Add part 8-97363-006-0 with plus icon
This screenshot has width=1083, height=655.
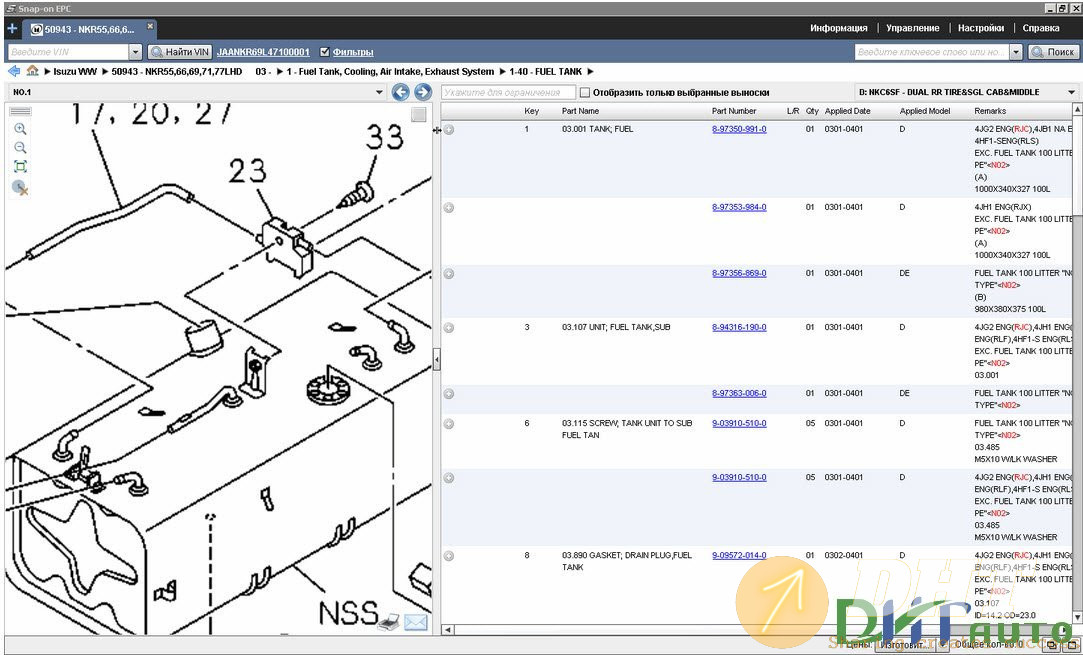pyautogui.click(x=449, y=394)
